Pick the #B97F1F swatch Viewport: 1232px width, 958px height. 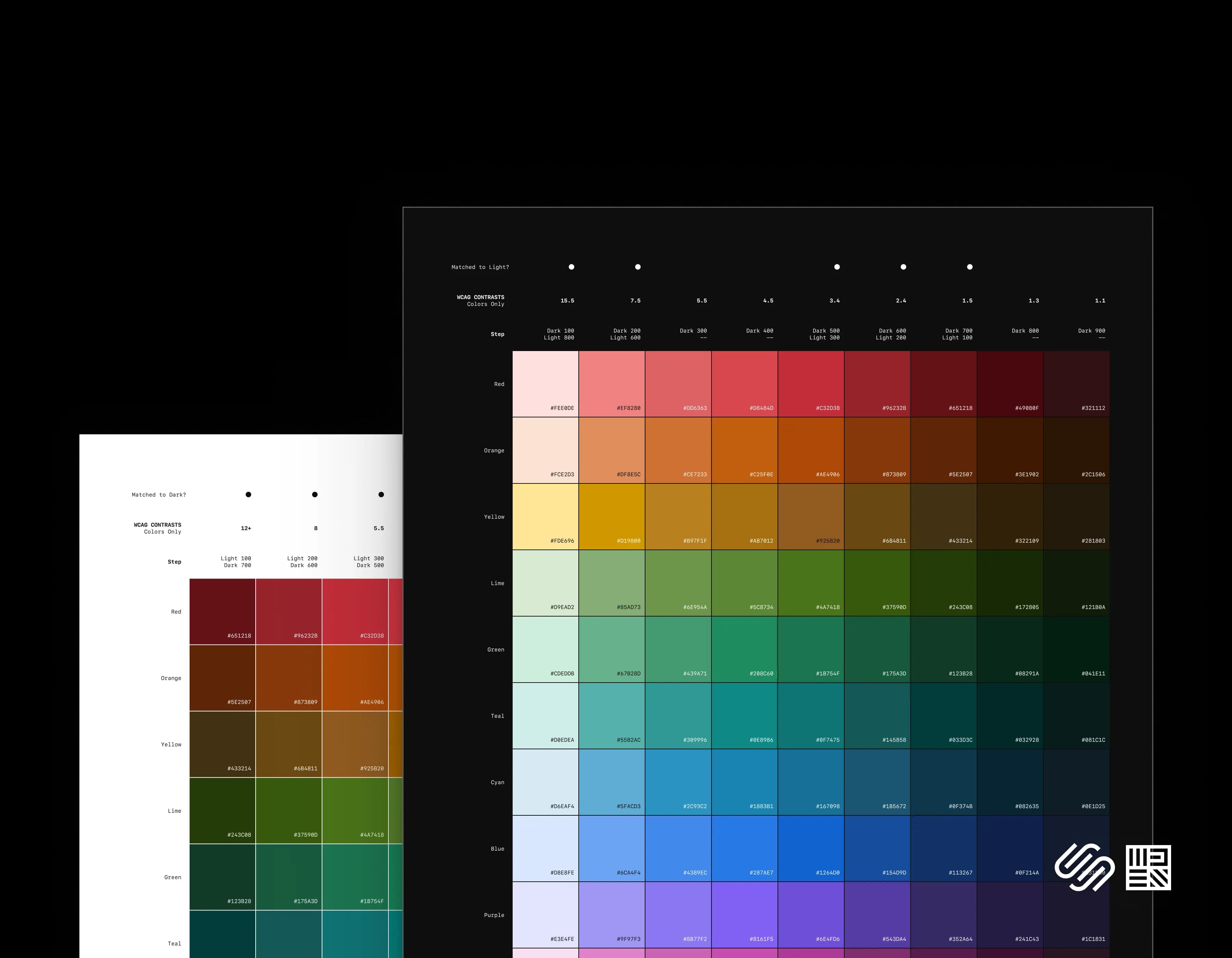678,517
